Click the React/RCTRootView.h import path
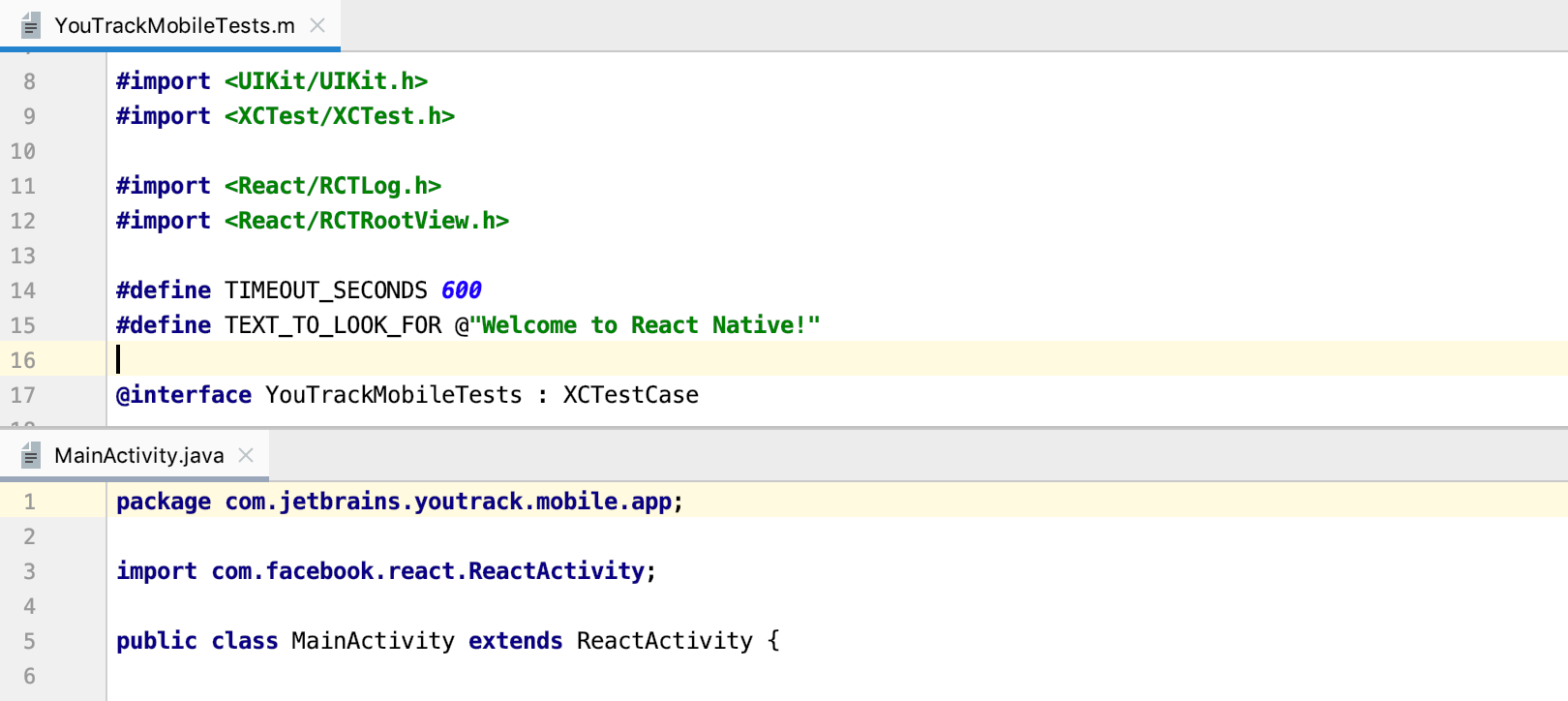1568x701 pixels. (367, 221)
